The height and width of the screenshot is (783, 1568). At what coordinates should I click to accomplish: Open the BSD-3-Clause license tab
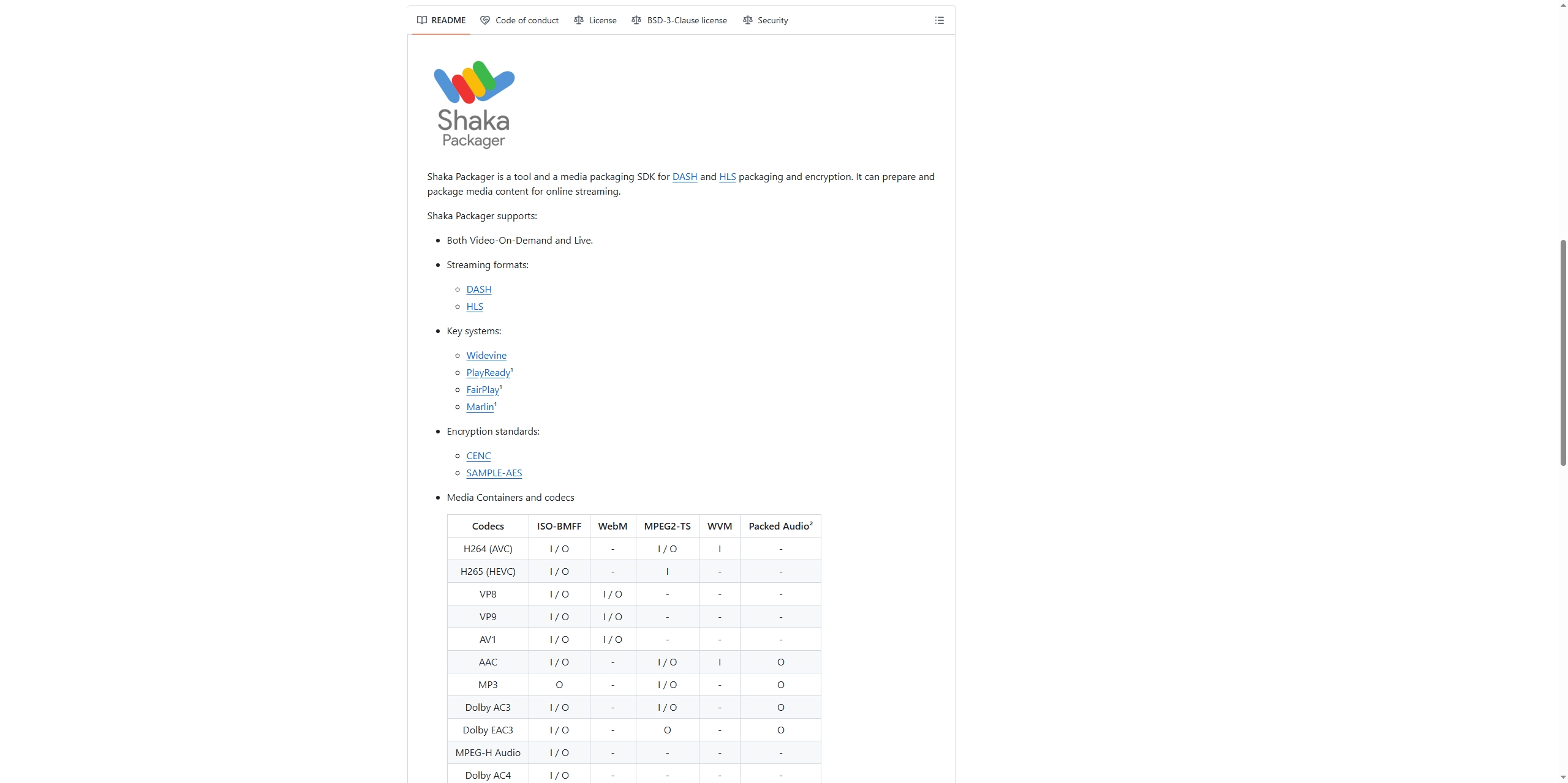[679, 20]
